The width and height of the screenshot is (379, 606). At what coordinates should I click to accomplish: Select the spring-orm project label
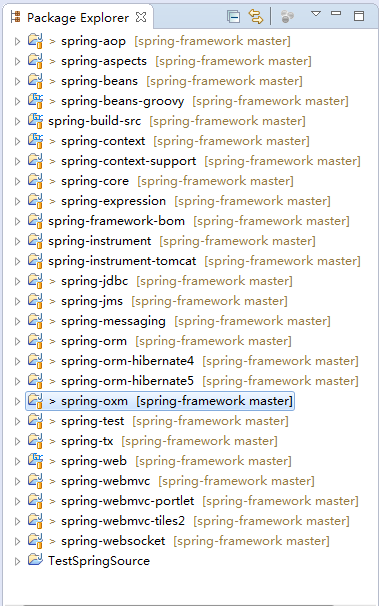pyautogui.click(x=94, y=341)
